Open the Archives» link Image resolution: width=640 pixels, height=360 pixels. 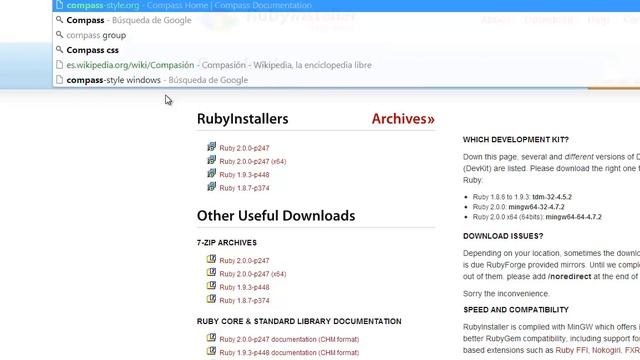[x=403, y=119]
